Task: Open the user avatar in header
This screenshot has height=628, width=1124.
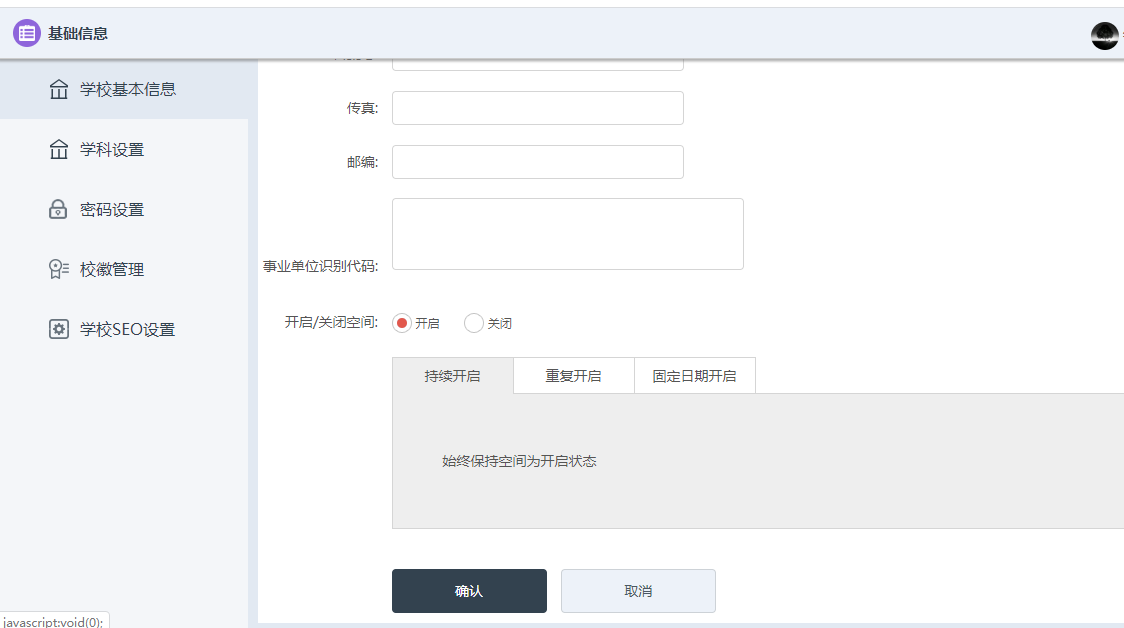Action: [1104, 36]
